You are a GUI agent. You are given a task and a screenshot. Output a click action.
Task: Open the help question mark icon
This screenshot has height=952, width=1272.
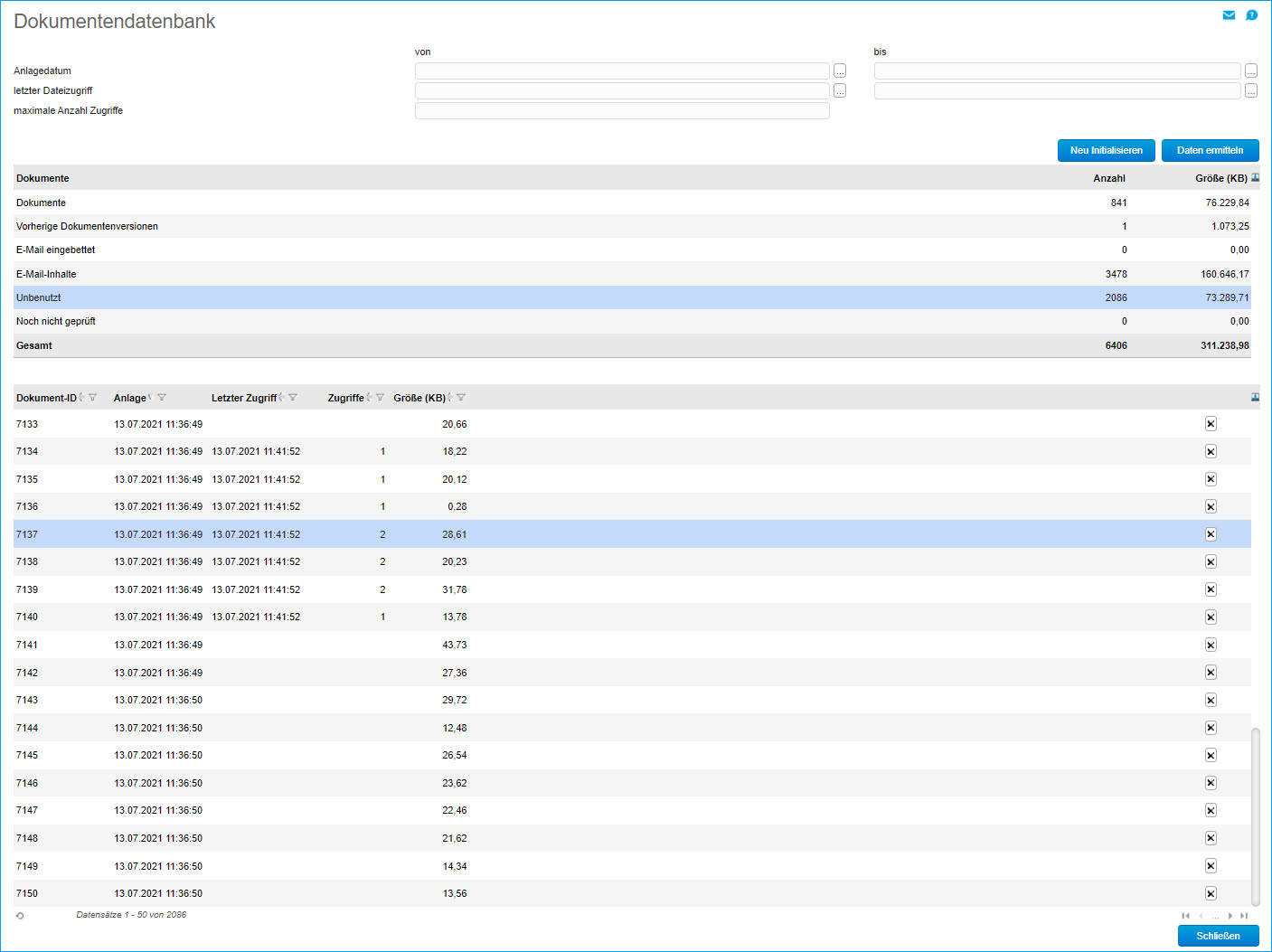[x=1251, y=15]
